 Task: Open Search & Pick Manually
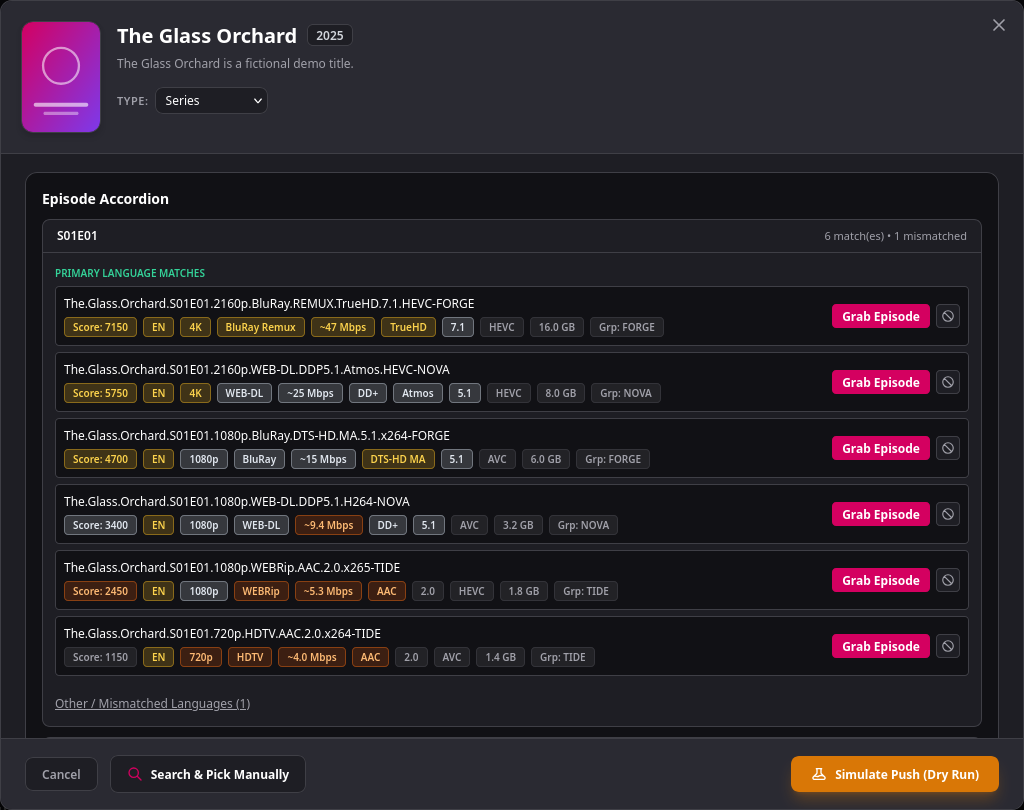pyautogui.click(x=208, y=774)
